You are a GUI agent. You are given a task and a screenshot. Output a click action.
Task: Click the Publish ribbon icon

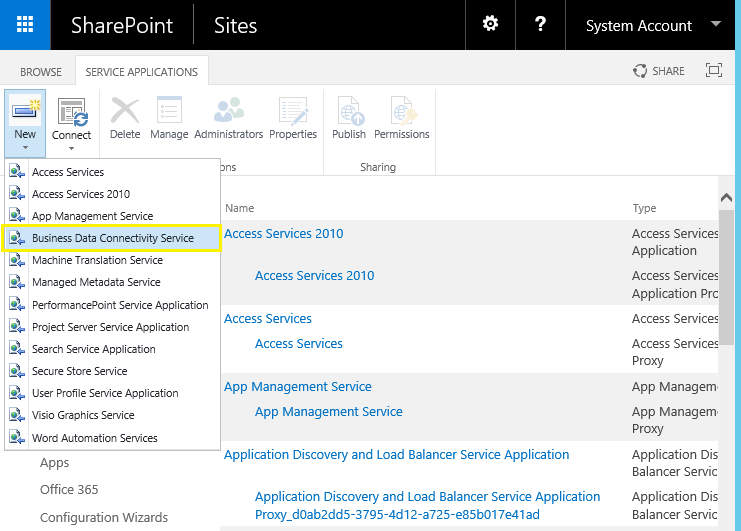351,111
